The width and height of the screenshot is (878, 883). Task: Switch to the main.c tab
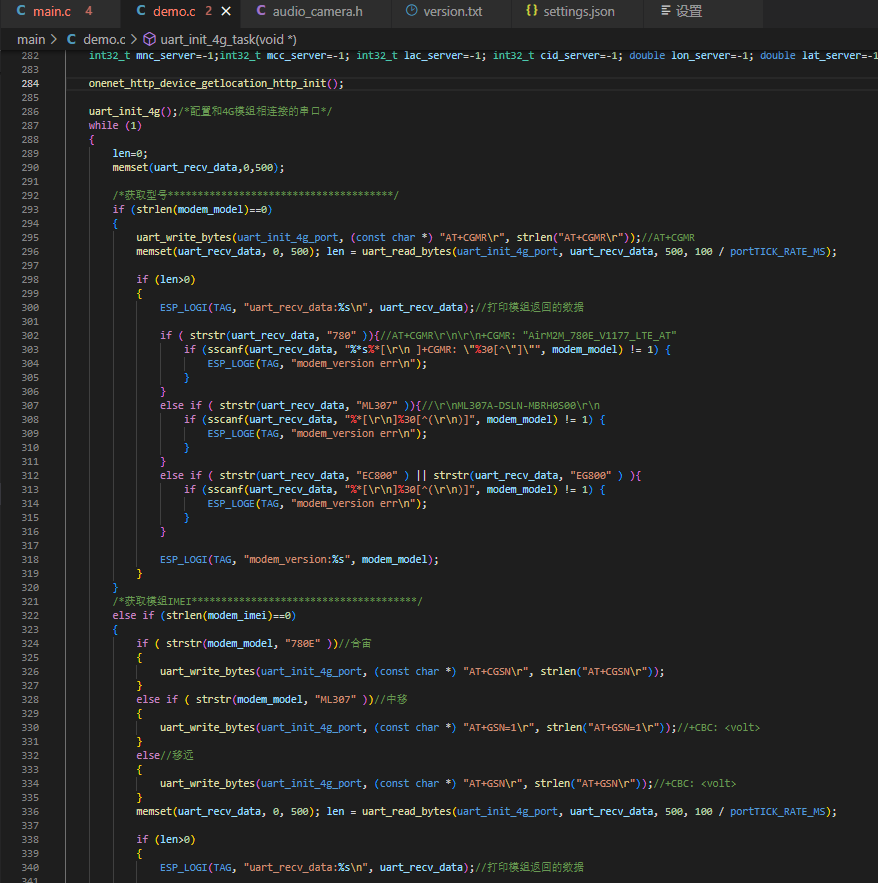pyautogui.click(x=54, y=11)
